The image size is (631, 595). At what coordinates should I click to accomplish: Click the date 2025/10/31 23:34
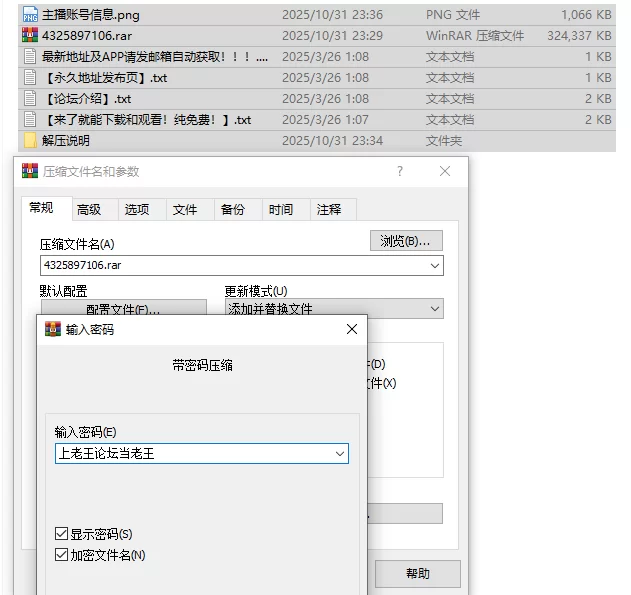click(x=332, y=140)
